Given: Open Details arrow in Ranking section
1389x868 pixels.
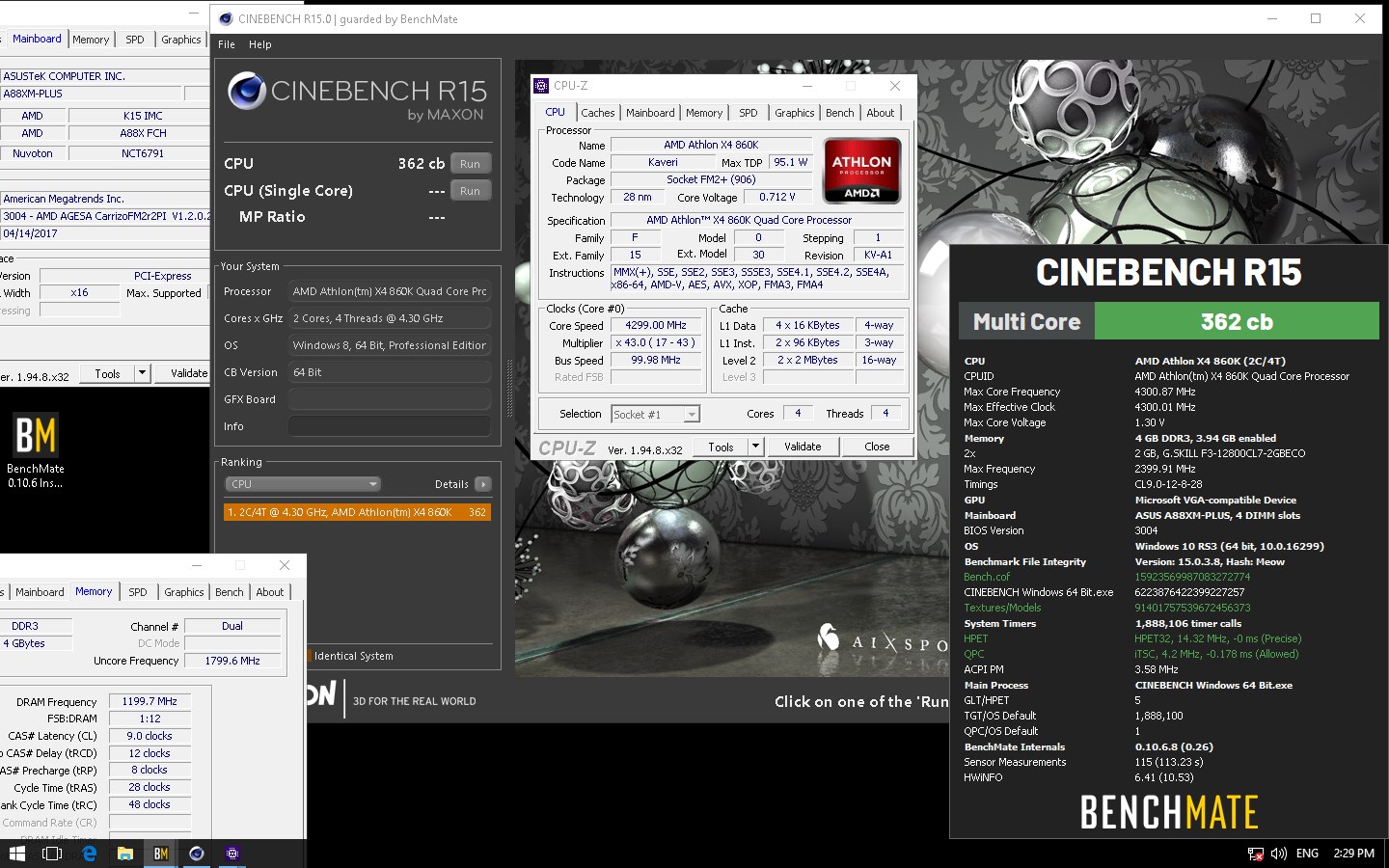Looking at the screenshot, I should (x=483, y=484).
